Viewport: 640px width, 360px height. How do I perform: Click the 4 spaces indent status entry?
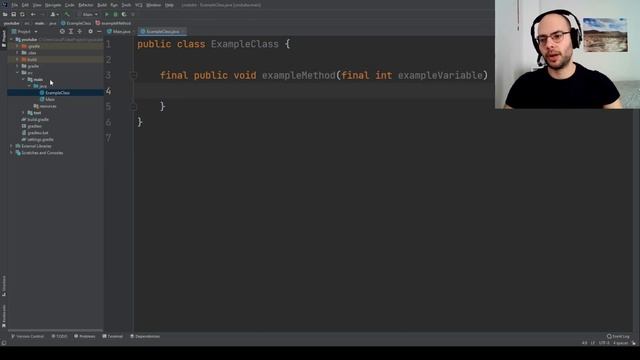(x=620, y=343)
